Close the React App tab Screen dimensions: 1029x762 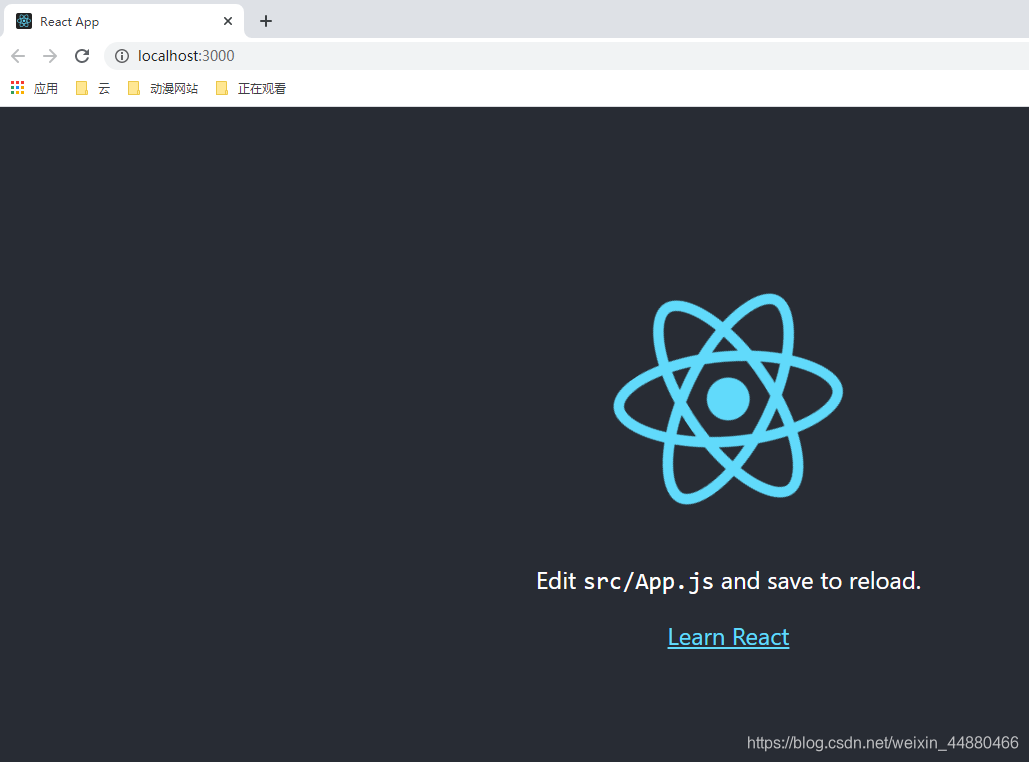(228, 20)
